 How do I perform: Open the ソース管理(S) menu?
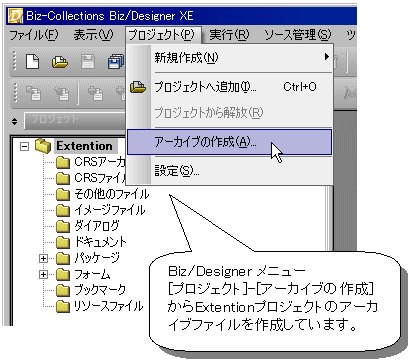coord(298,35)
